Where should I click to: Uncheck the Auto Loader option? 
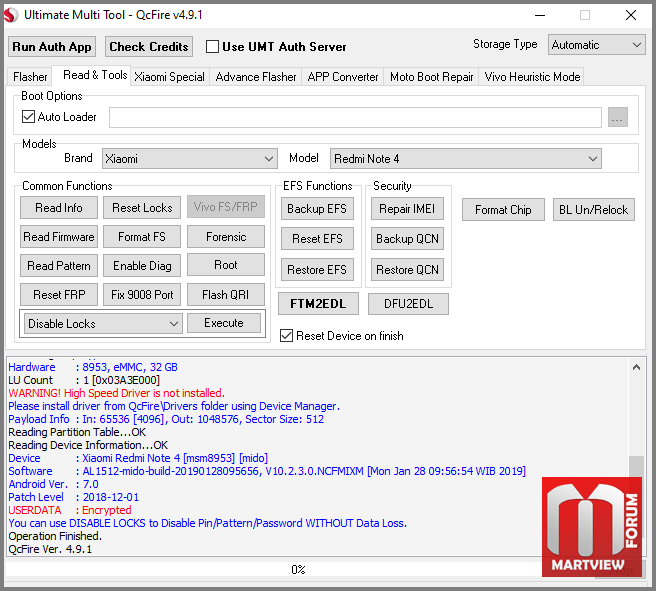28,117
